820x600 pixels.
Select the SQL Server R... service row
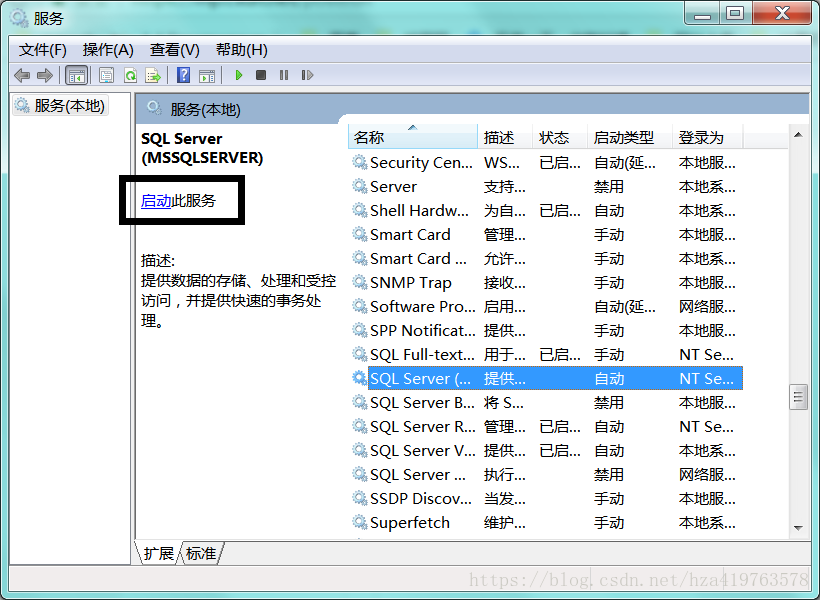pos(545,426)
